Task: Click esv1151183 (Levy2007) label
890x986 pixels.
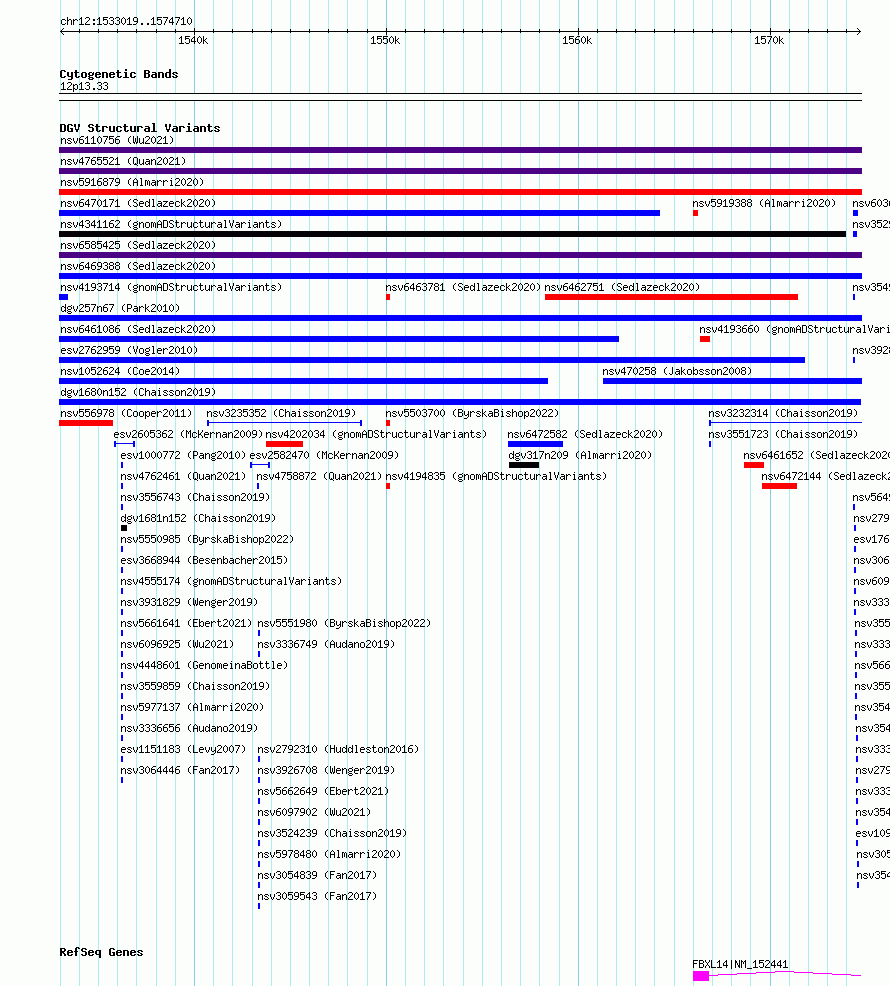Action: click(x=183, y=750)
